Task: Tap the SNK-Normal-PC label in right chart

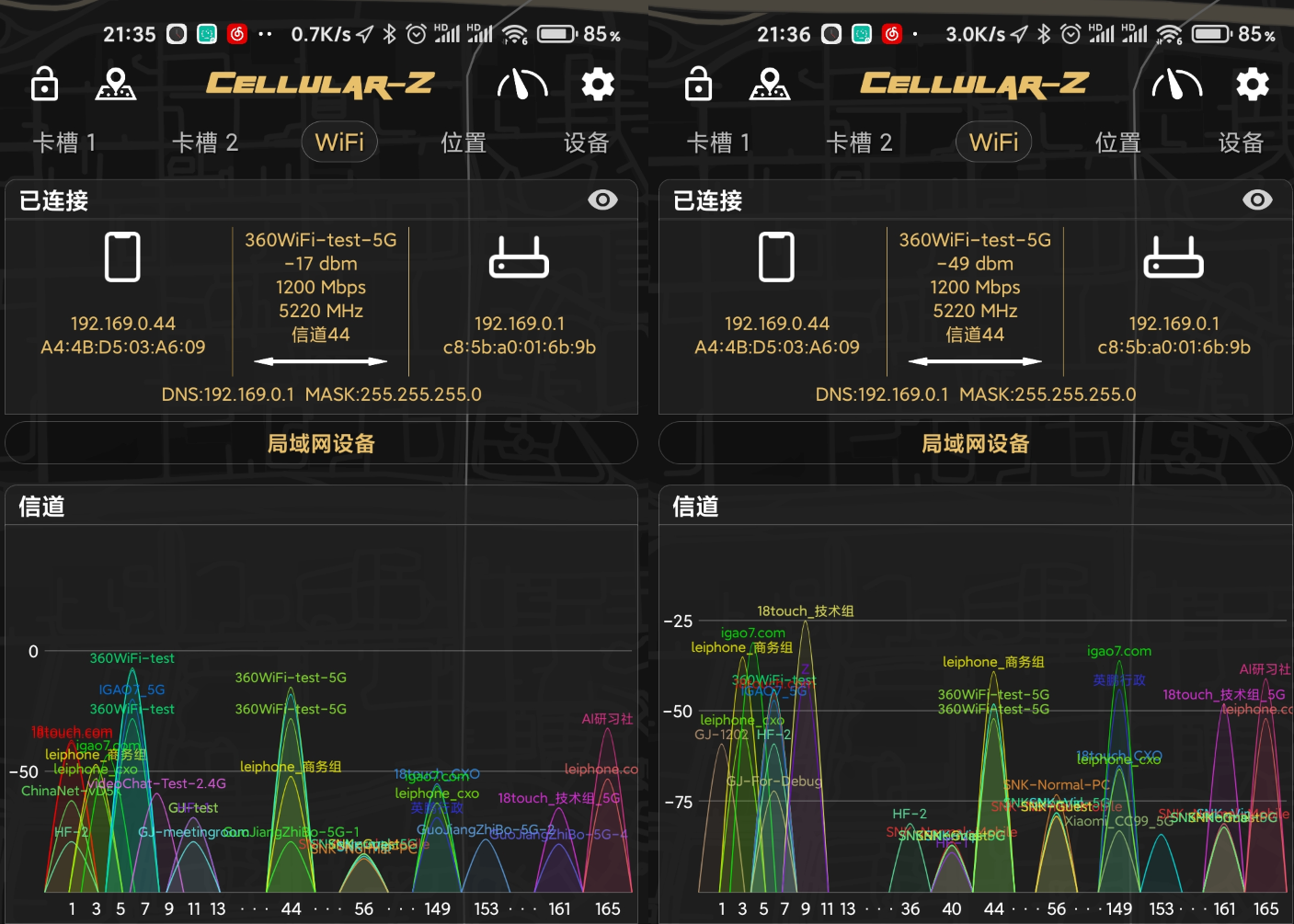Action: [1058, 785]
